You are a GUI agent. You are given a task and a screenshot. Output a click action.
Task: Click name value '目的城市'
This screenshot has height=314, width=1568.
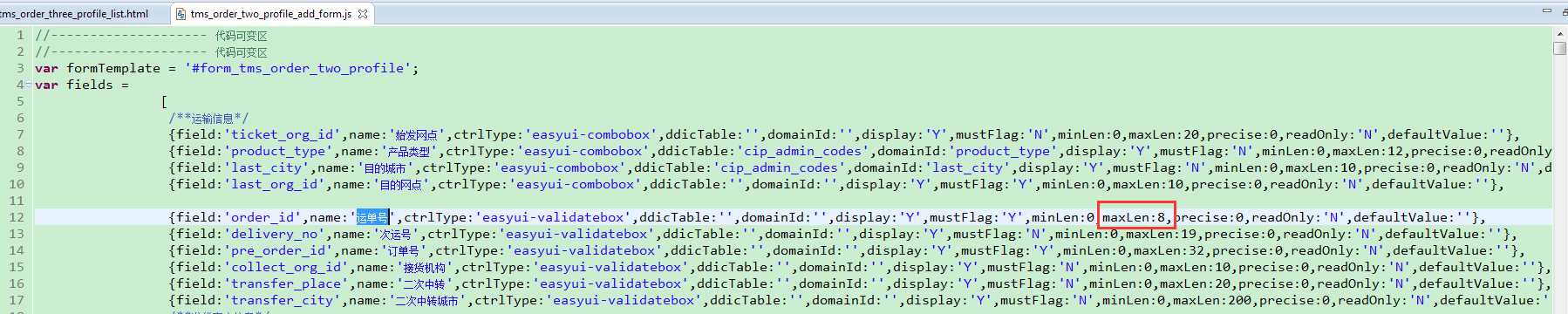386,167
